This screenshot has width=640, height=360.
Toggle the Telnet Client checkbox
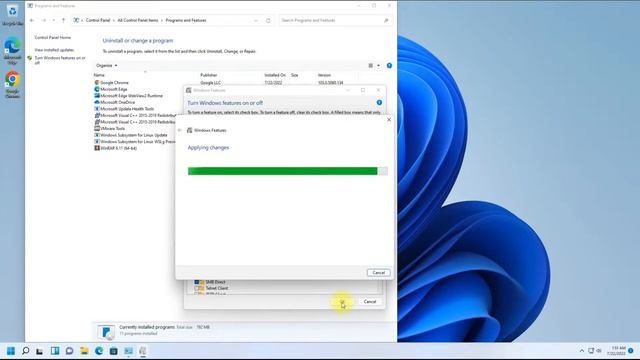pyautogui.click(x=197, y=288)
